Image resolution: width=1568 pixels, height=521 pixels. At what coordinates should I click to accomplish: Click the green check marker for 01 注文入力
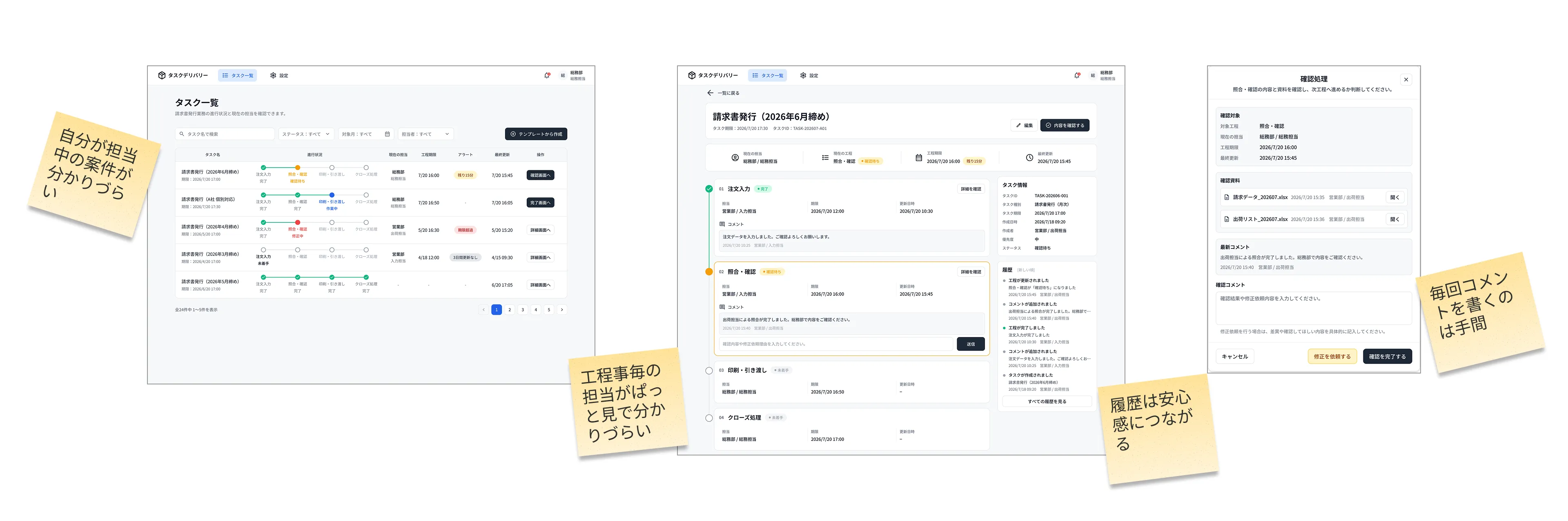(x=708, y=189)
